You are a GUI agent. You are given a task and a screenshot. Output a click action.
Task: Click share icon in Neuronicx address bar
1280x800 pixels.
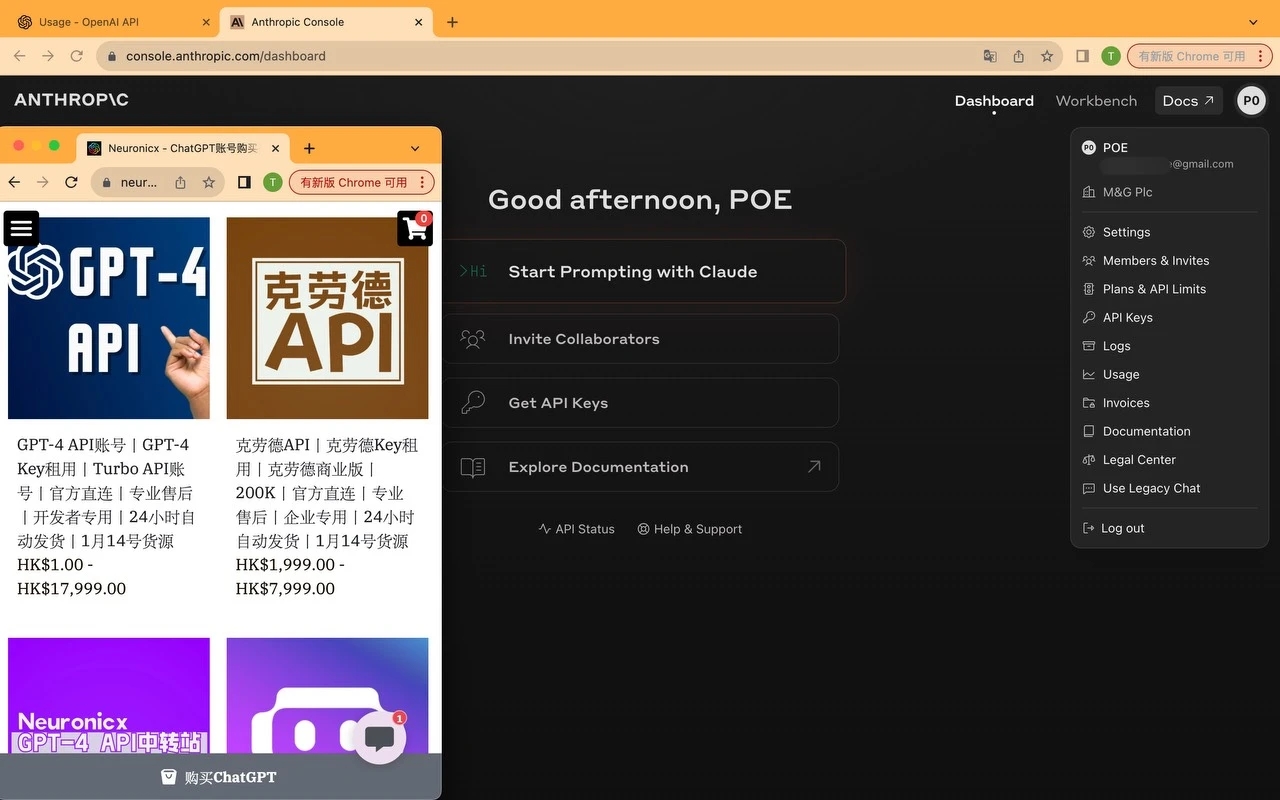pyautogui.click(x=180, y=182)
